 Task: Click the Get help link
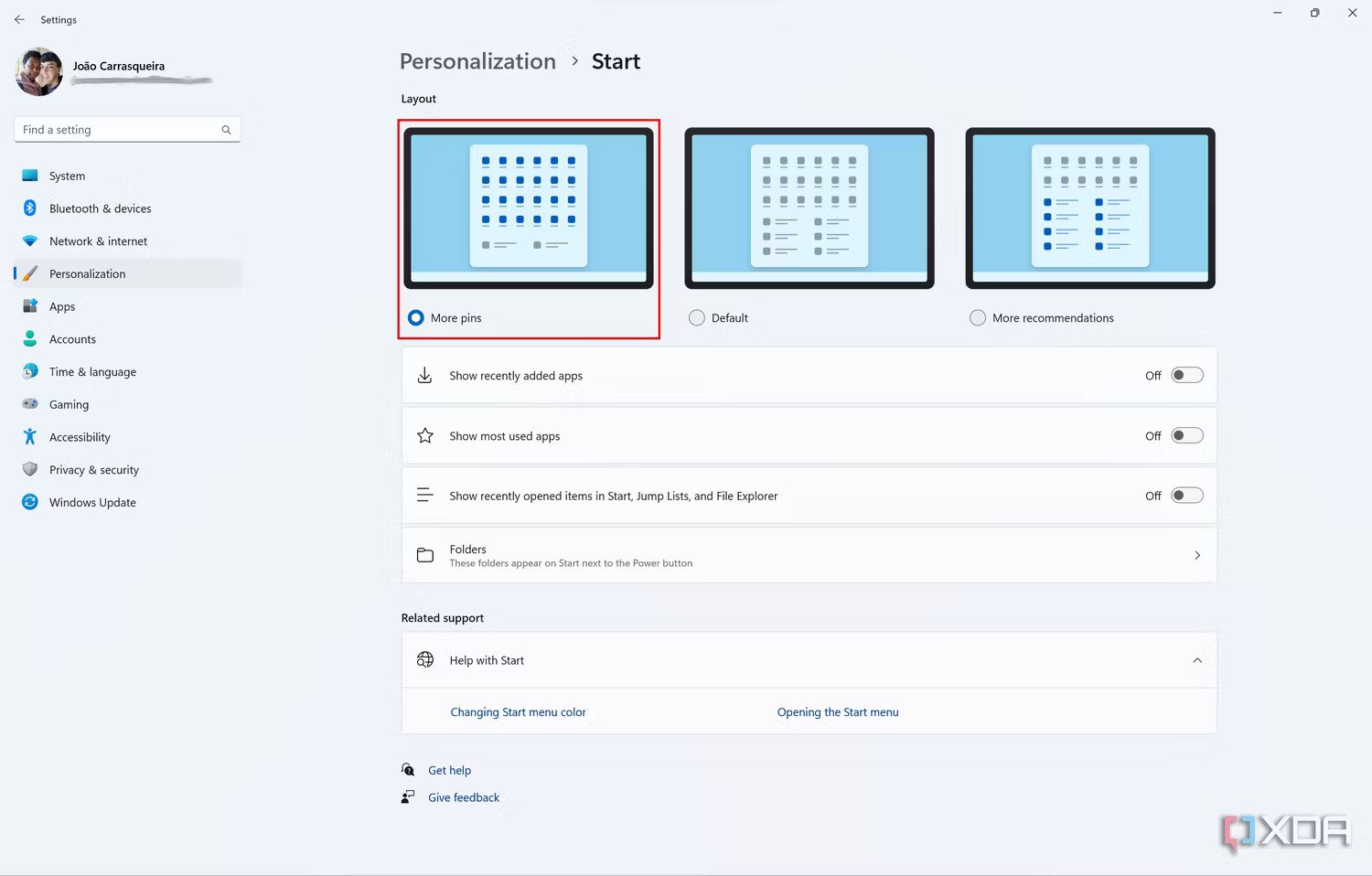[450, 770]
